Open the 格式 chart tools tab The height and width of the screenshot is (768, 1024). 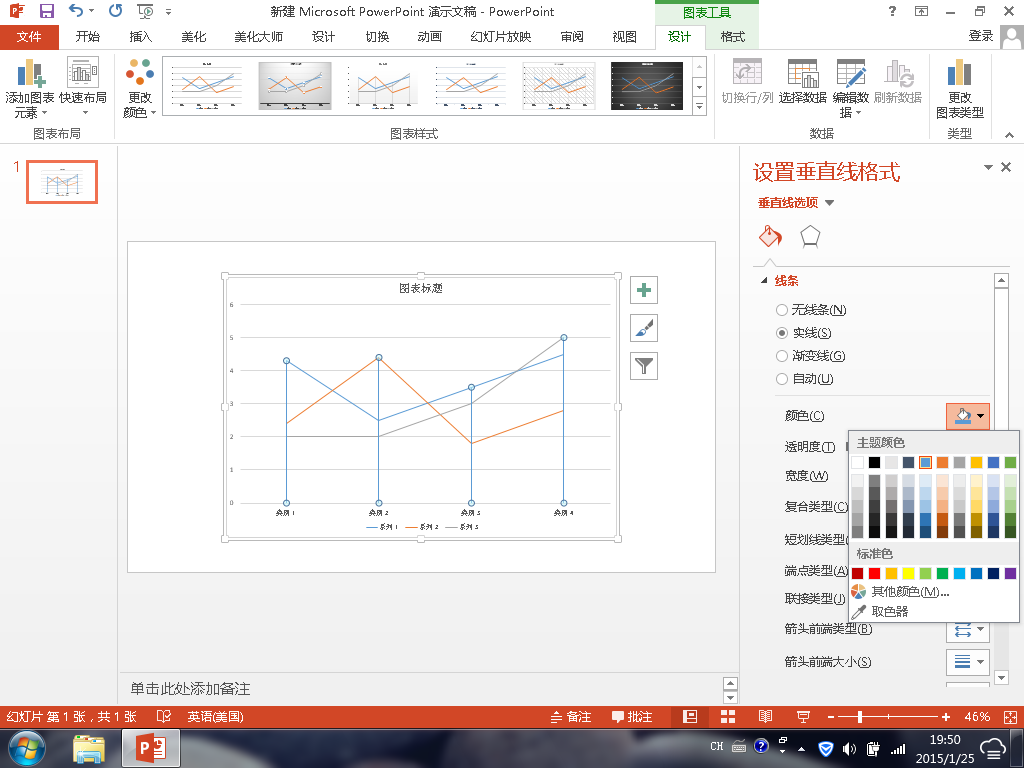732,37
